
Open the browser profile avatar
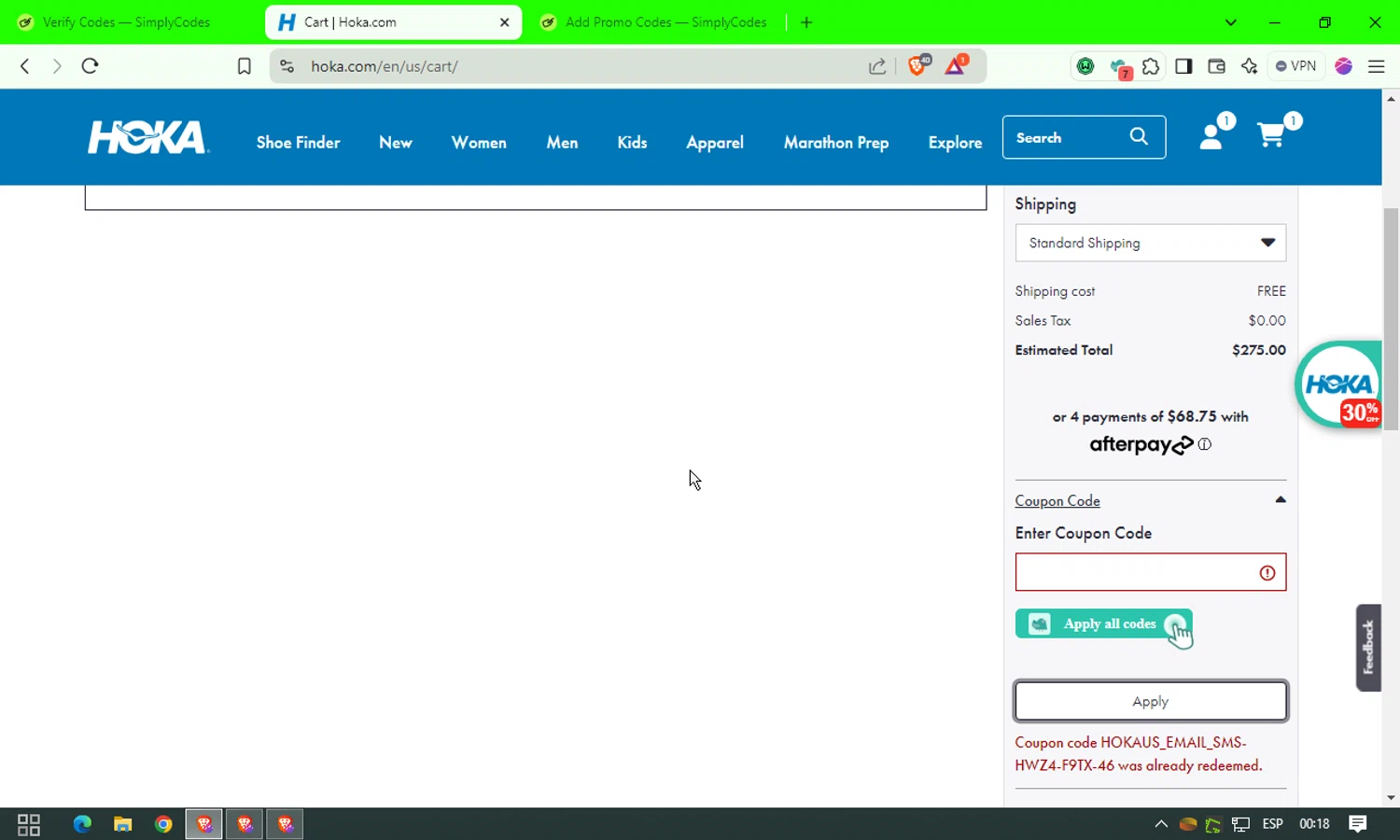pos(1344,66)
